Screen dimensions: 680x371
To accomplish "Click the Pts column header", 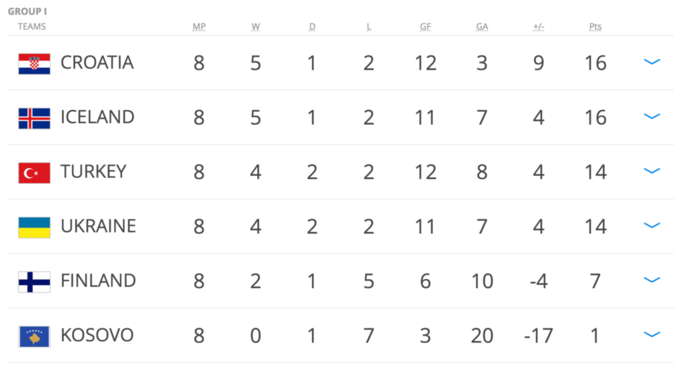I will (x=595, y=27).
